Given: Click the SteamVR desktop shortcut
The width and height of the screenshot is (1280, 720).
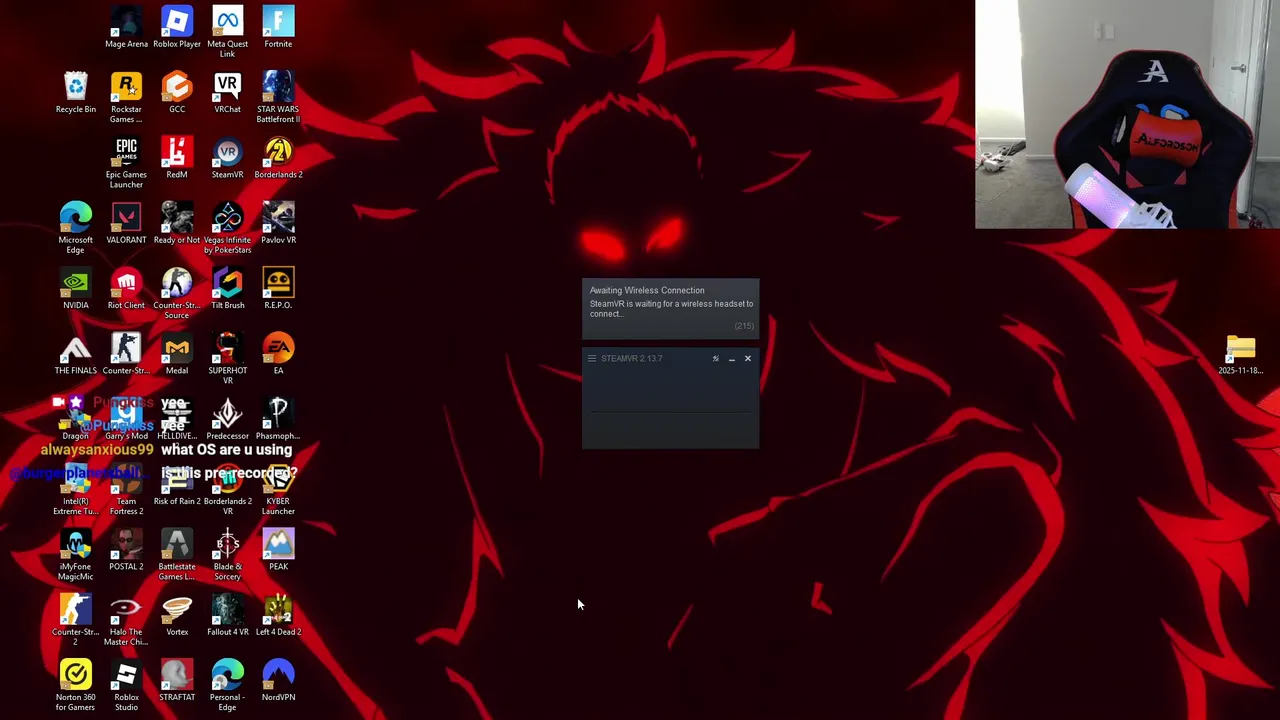Looking at the screenshot, I should click(227, 158).
